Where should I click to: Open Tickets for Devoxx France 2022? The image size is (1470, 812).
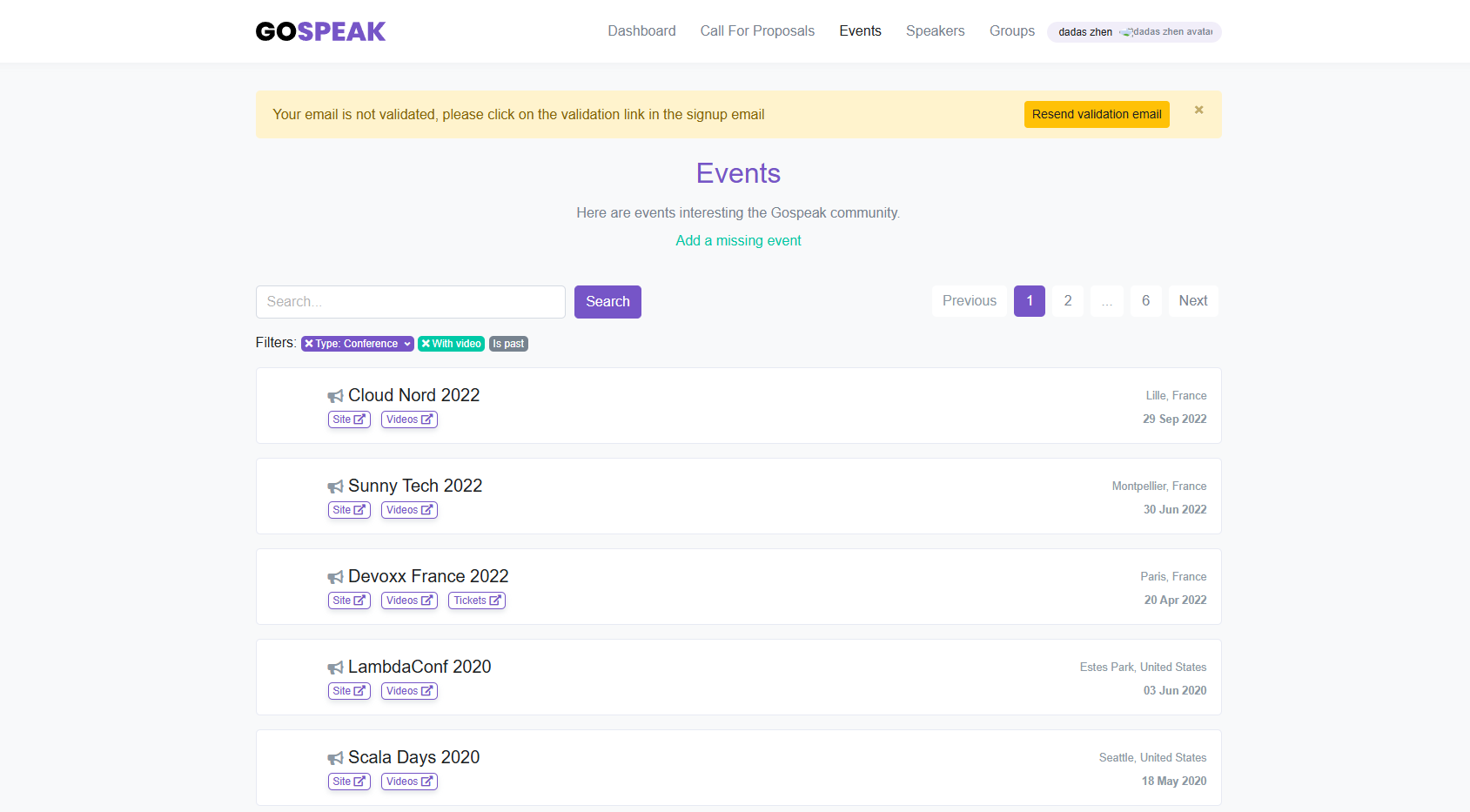(477, 601)
